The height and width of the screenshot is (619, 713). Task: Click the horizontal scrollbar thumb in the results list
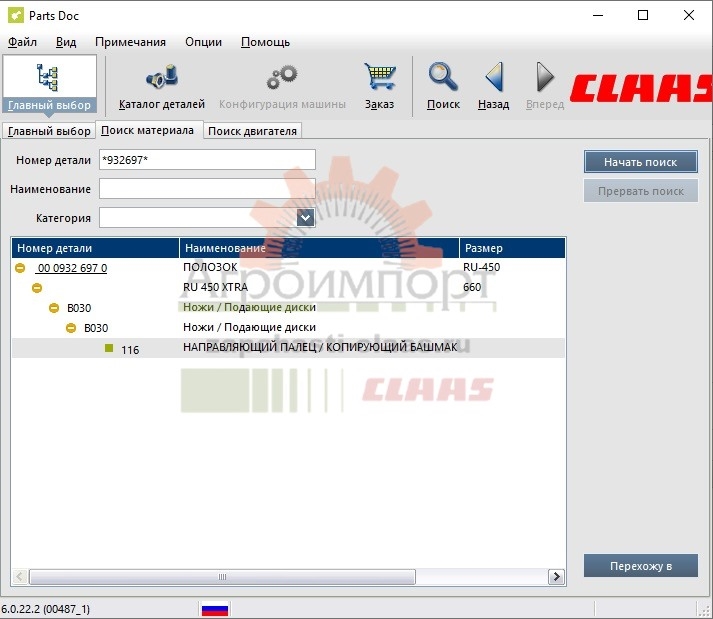pyautogui.click(x=222, y=577)
